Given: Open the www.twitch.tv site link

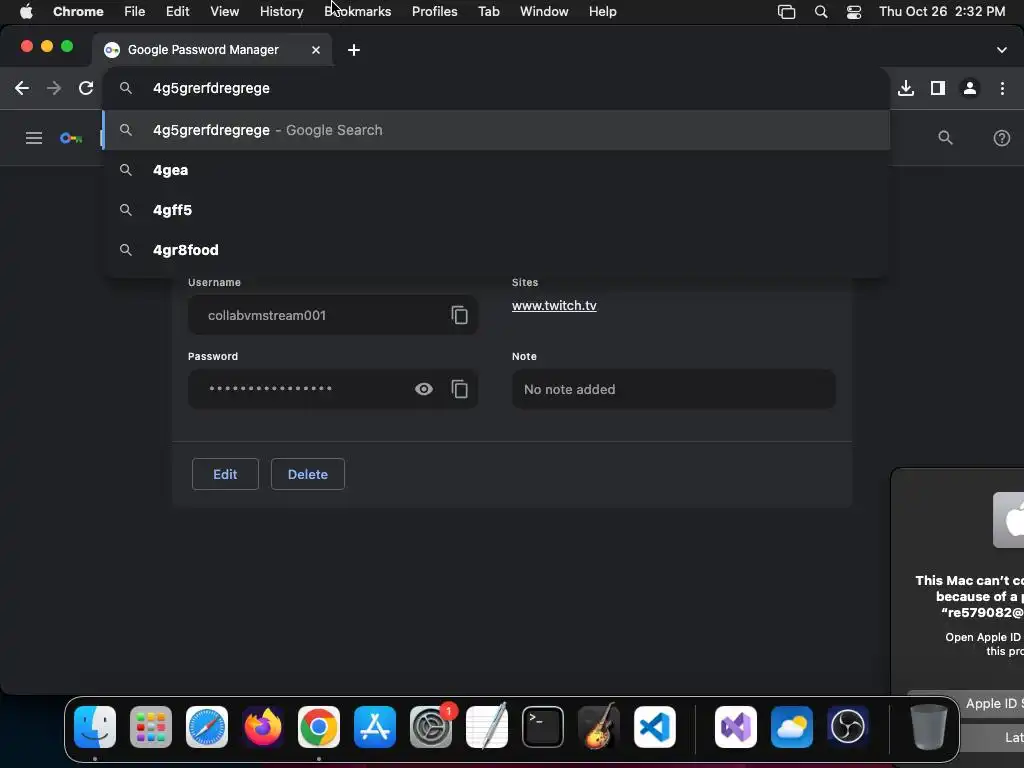Looking at the screenshot, I should click(554, 305).
